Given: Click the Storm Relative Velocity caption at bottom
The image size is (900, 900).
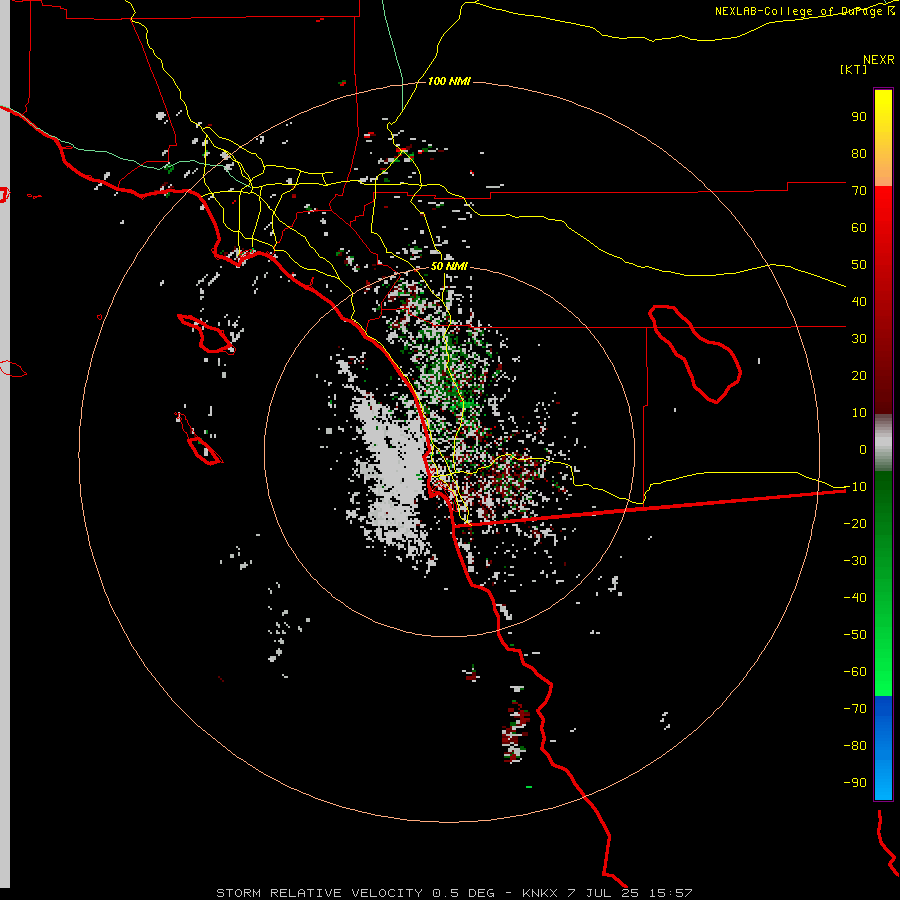Looking at the screenshot, I should pyautogui.click(x=454, y=893).
